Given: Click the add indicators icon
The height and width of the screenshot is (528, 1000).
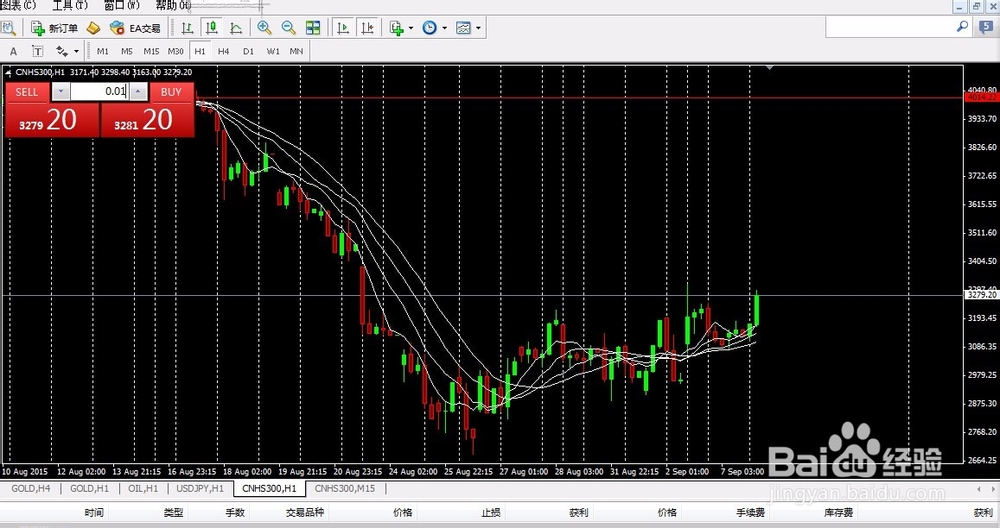Looking at the screenshot, I should pos(397,28).
